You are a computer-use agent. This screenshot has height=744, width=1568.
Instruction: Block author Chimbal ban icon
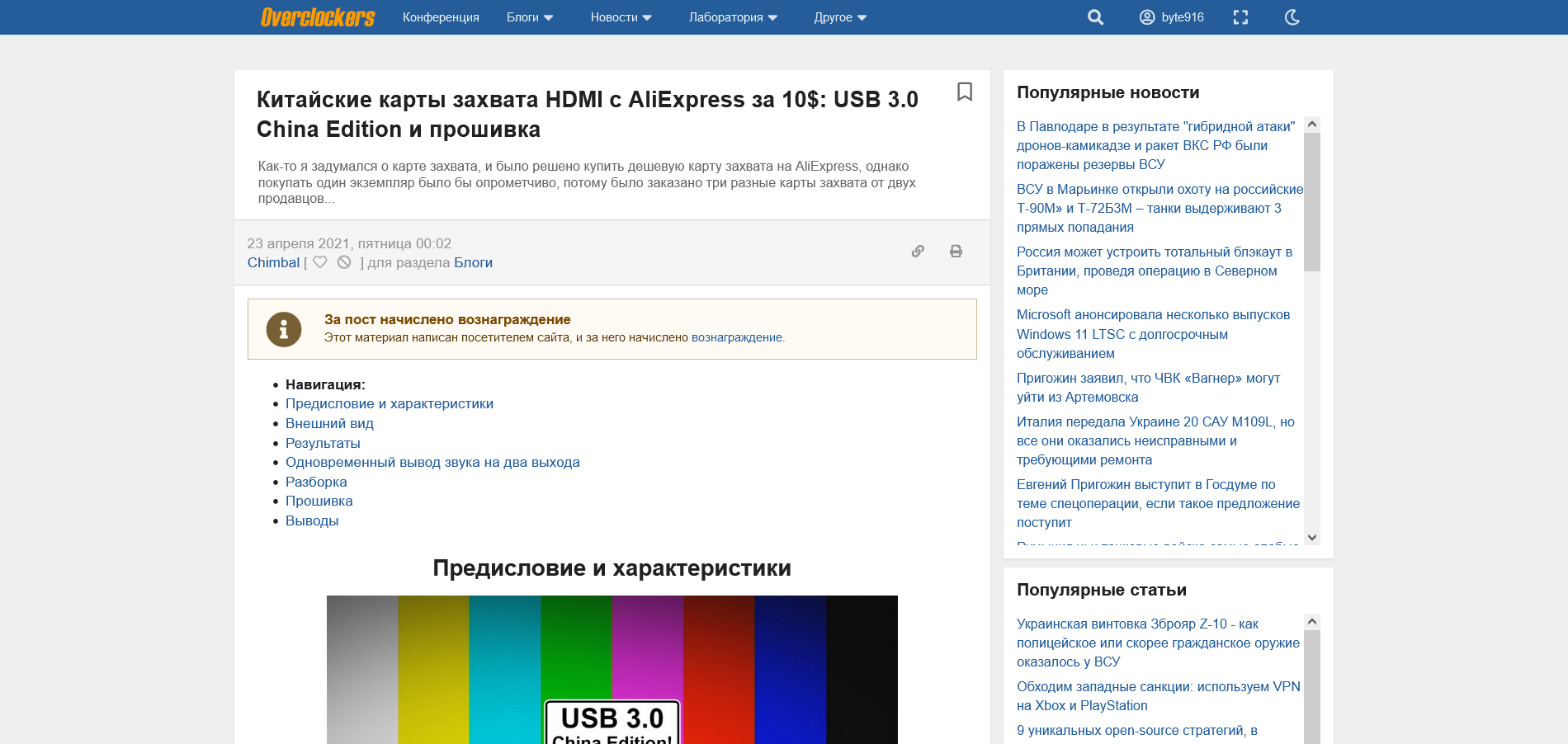click(x=344, y=262)
